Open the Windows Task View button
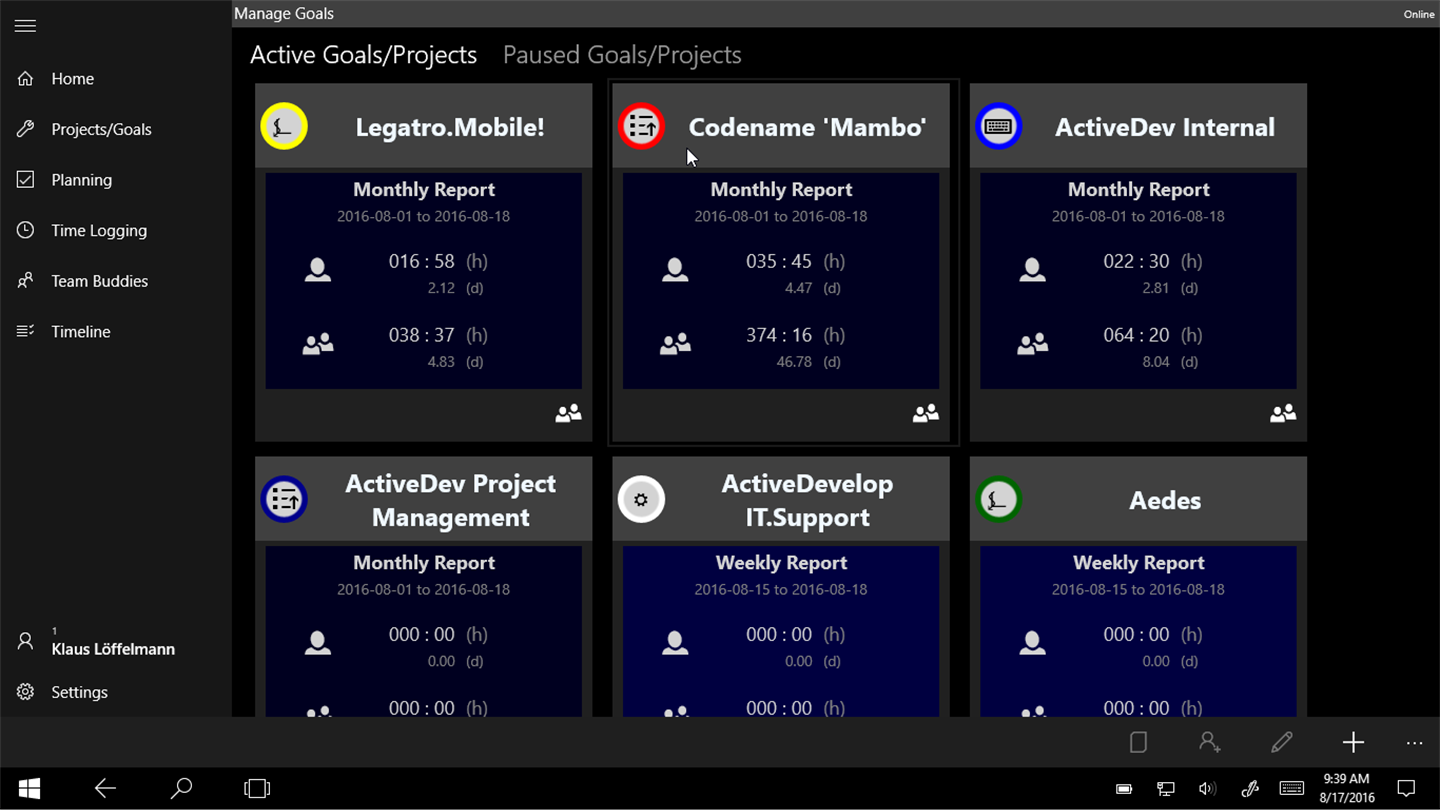This screenshot has height=810, width=1440. tap(257, 789)
